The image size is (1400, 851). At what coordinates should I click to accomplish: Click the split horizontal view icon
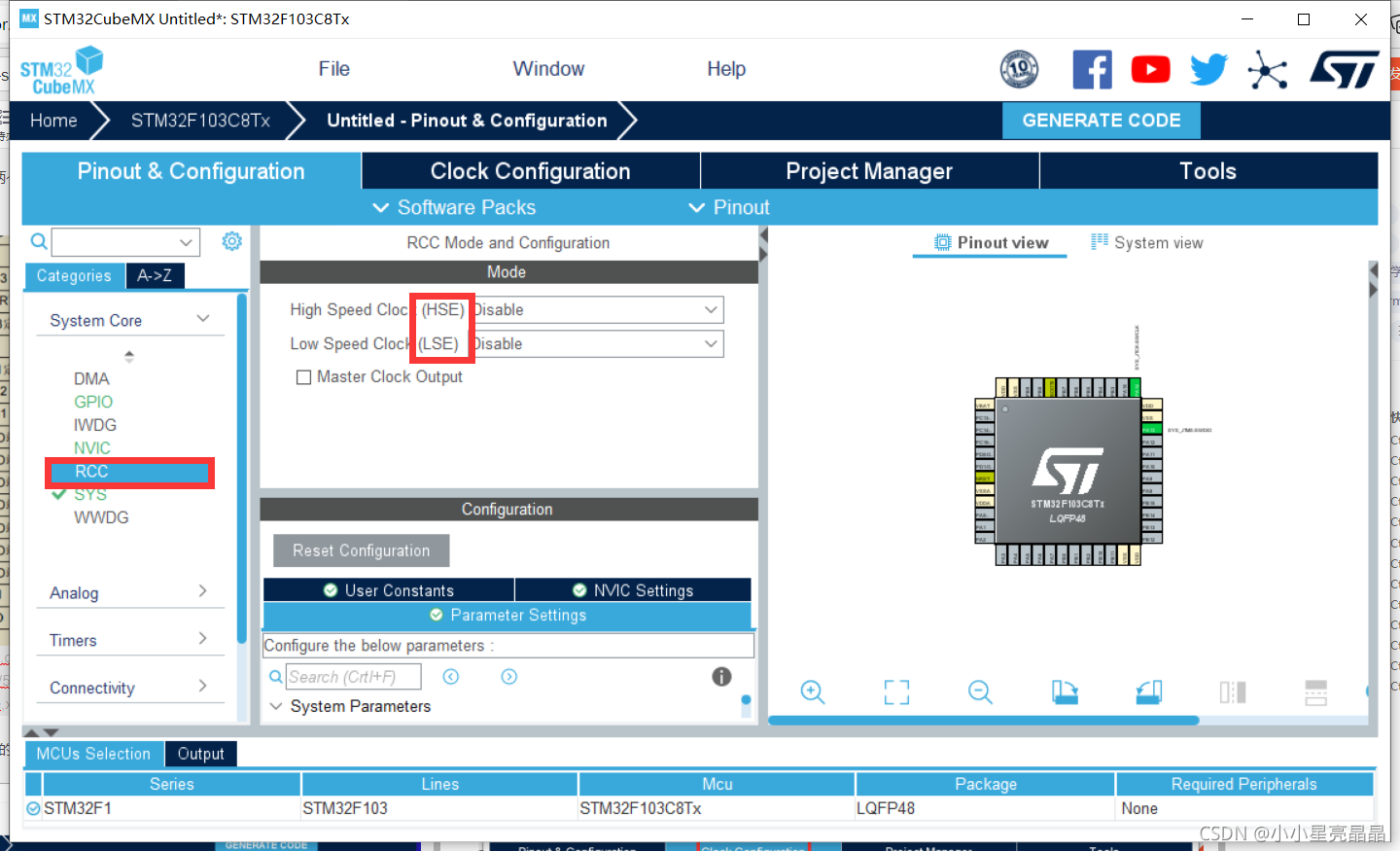[x=1315, y=691]
